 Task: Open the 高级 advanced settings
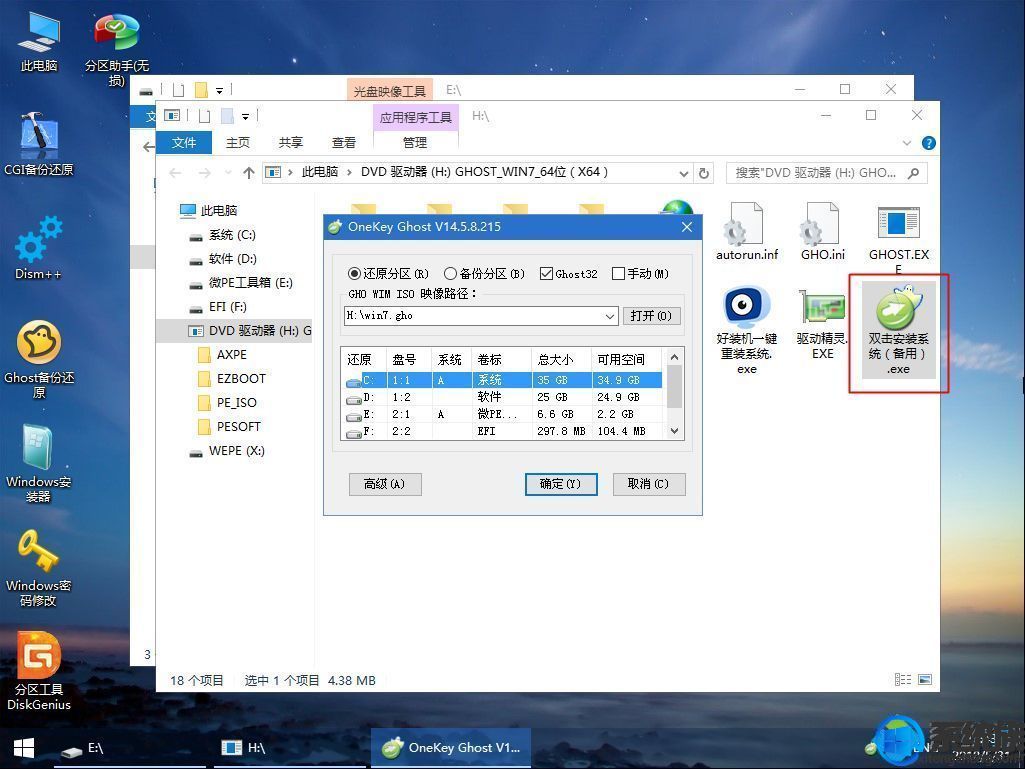[384, 484]
